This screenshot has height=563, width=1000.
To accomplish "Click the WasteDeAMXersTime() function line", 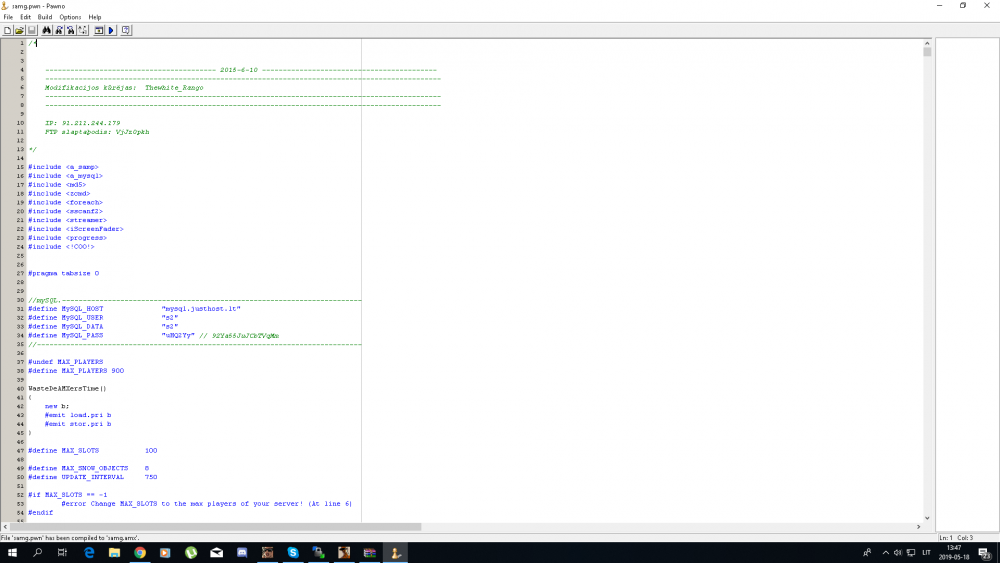I will coord(67,388).
